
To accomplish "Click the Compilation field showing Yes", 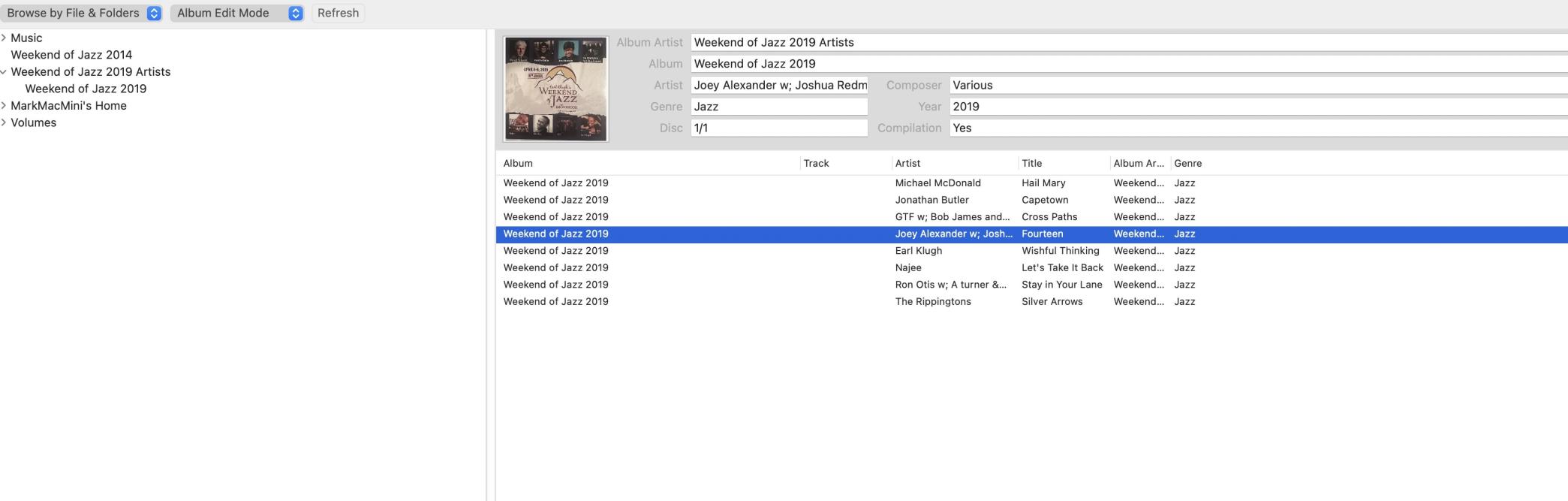I will tap(1253, 128).
